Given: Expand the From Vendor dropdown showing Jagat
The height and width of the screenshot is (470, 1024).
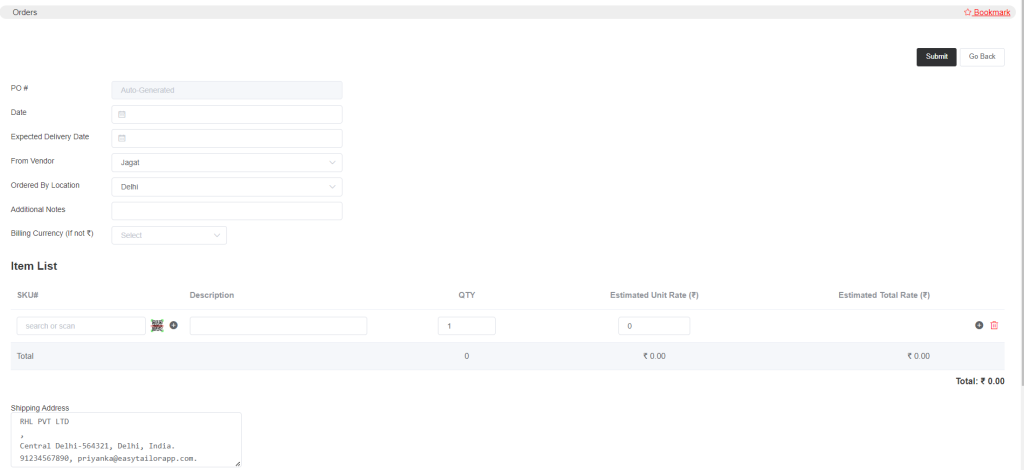Looking at the screenshot, I should [x=227, y=163].
